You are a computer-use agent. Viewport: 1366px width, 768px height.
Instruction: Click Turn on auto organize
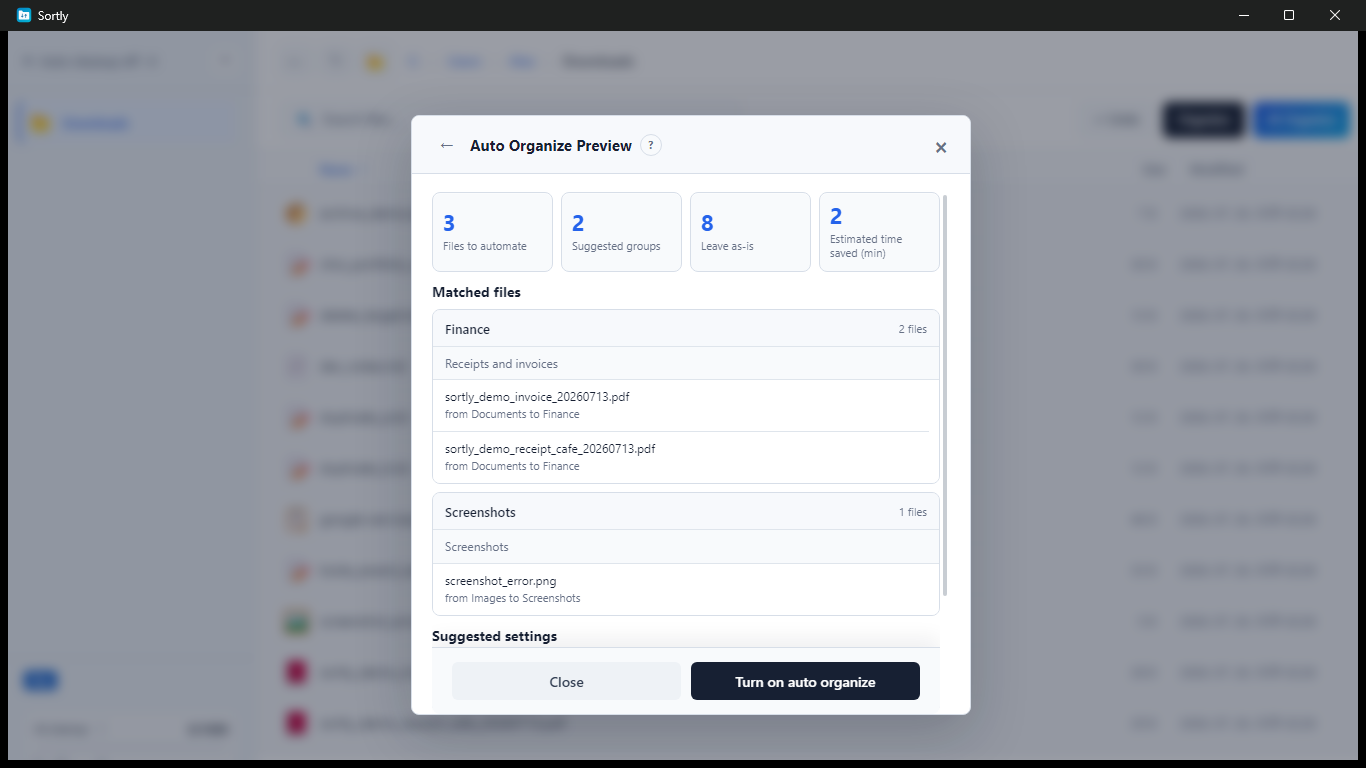click(x=805, y=682)
